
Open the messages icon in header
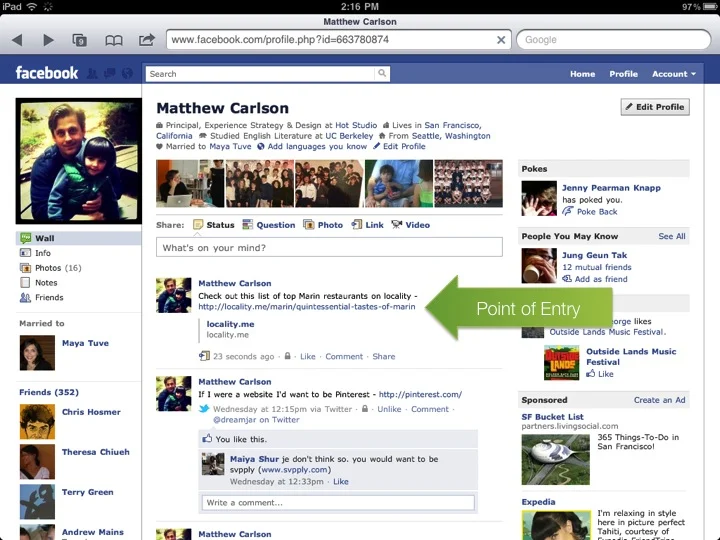(110, 73)
